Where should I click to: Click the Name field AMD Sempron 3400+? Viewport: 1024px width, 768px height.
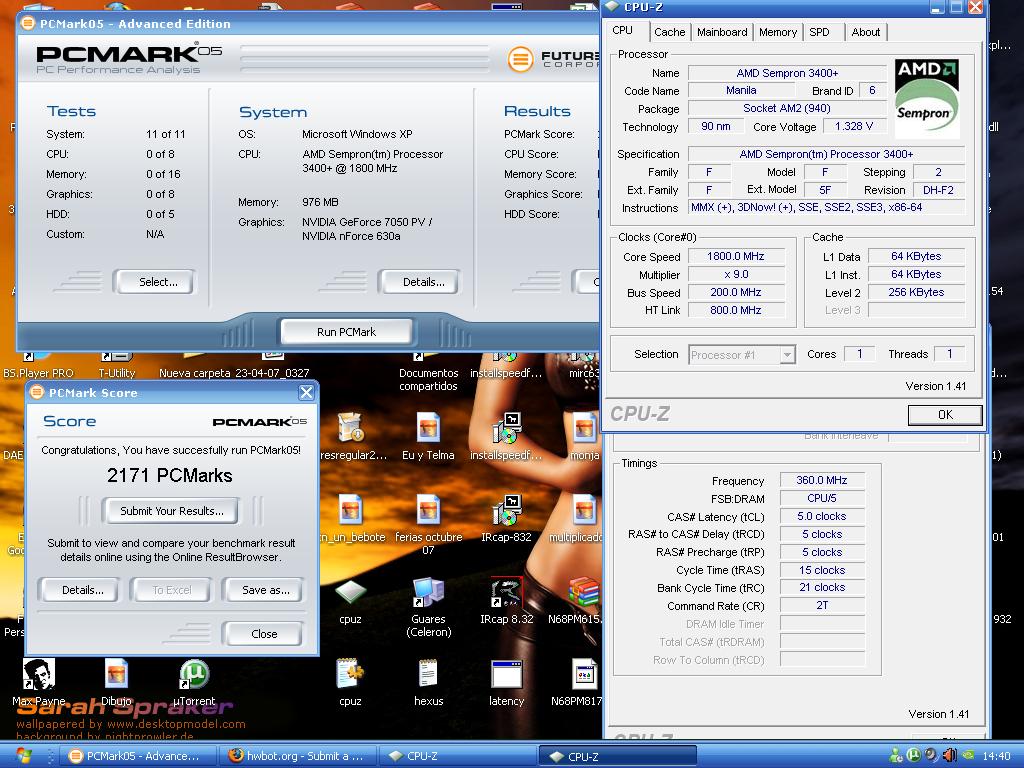point(787,73)
